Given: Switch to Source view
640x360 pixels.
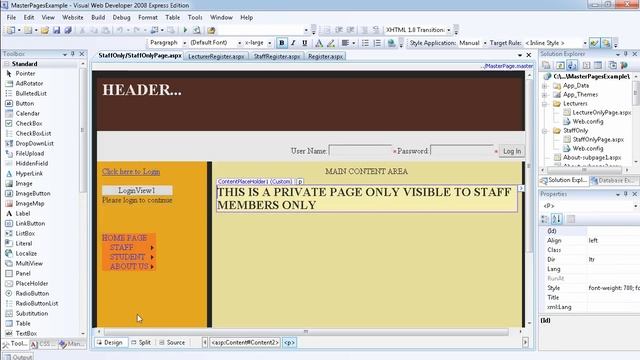Looking at the screenshot, I should (172, 342).
